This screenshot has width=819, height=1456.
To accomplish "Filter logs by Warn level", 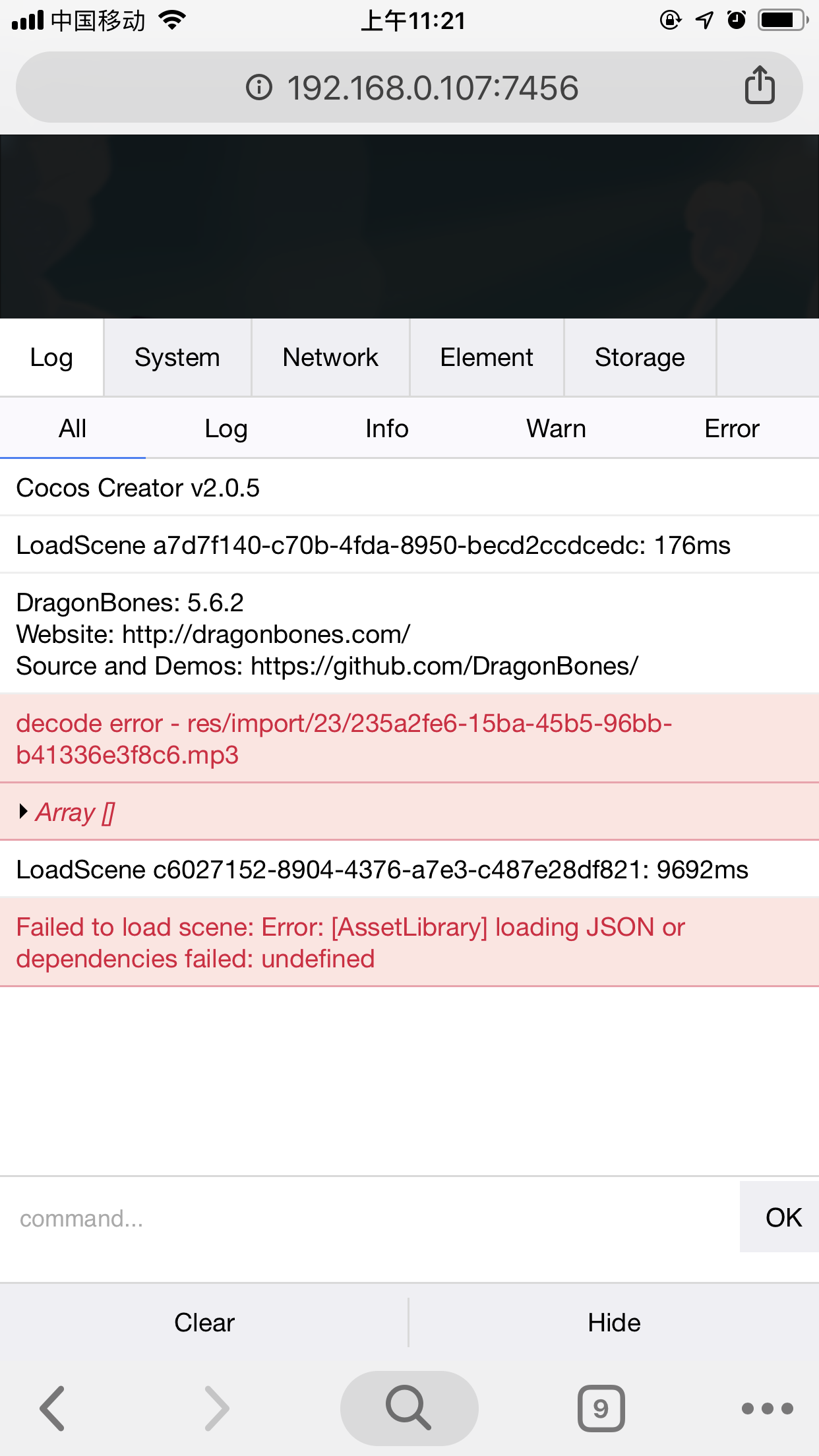I will 556,429.
